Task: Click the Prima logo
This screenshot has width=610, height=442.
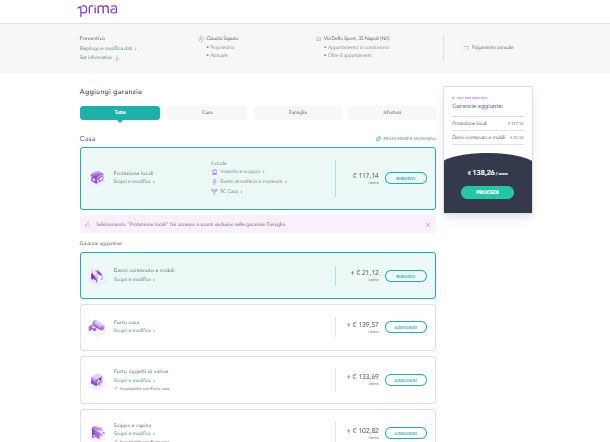Action: tap(98, 9)
